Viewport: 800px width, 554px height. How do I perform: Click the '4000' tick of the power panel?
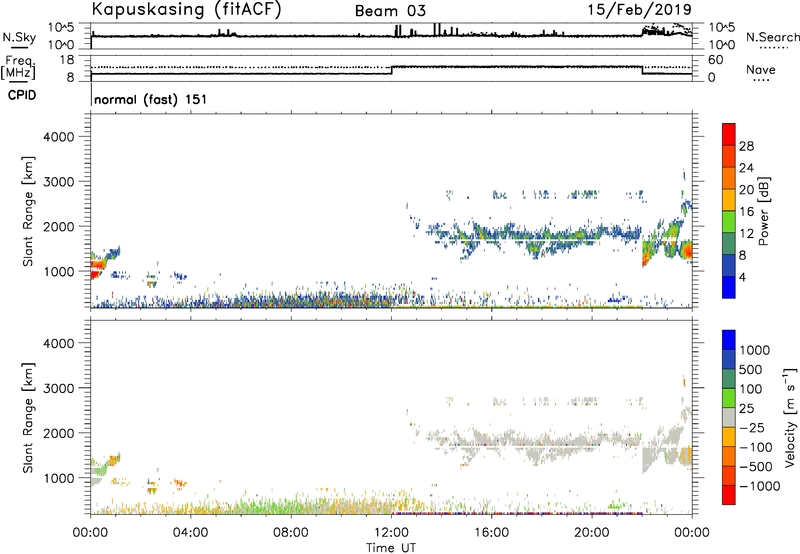pos(58,137)
